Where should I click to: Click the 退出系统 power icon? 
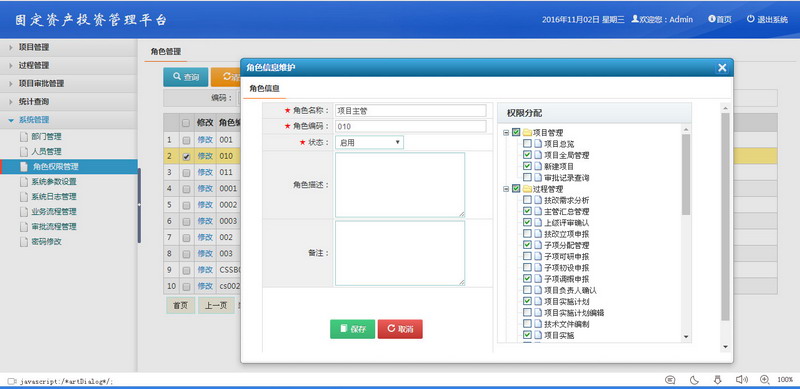[751, 19]
